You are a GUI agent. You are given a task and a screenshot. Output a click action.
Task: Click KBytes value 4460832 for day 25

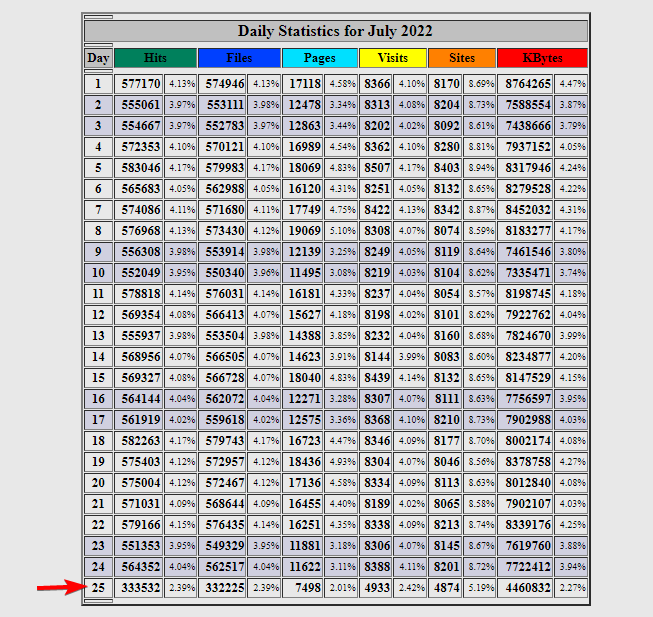525,587
